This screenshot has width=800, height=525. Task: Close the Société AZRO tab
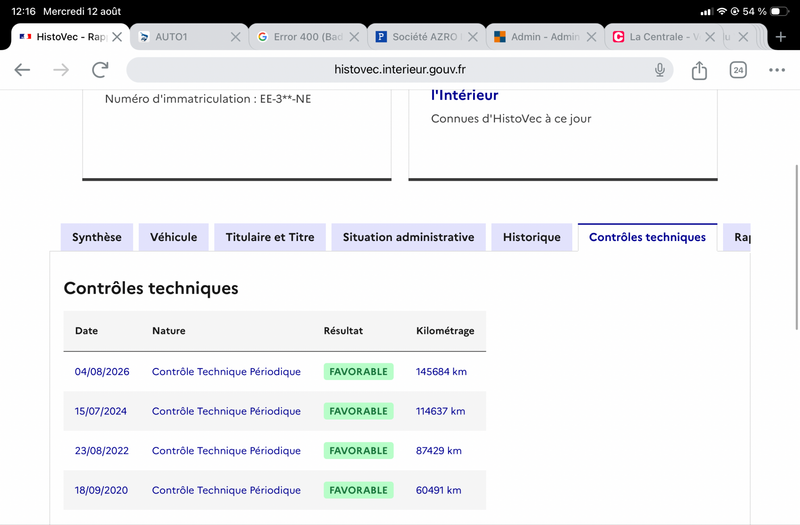tap(473, 37)
